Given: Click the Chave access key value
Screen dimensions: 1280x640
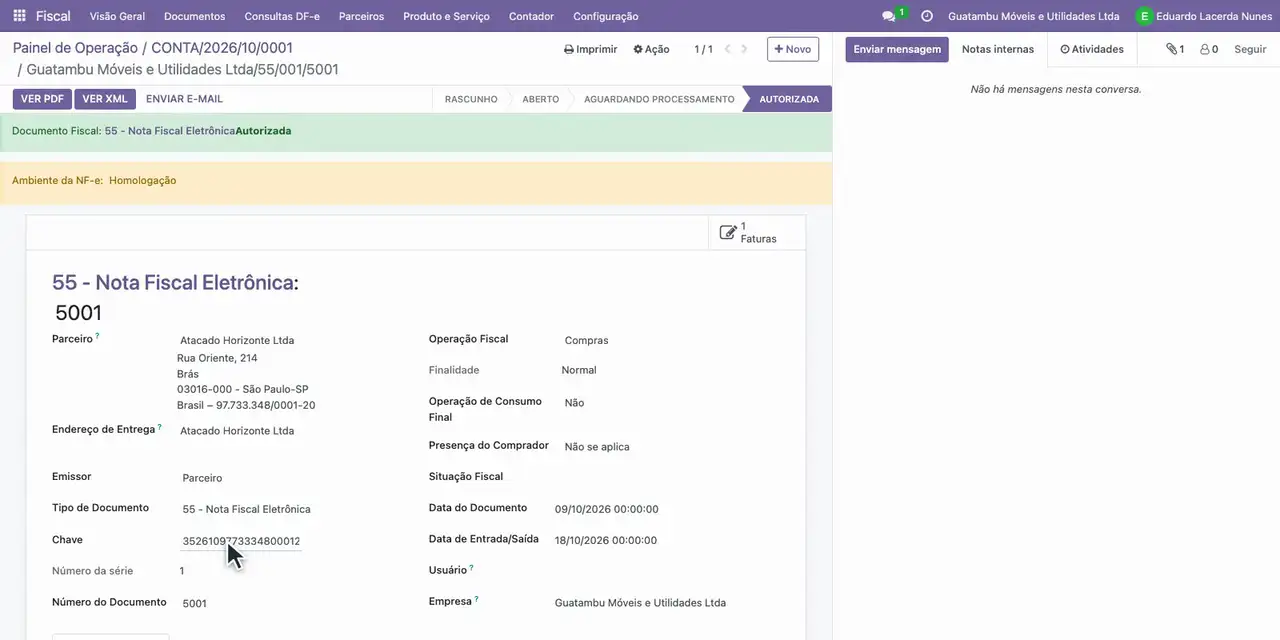Looking at the screenshot, I should [241, 541].
